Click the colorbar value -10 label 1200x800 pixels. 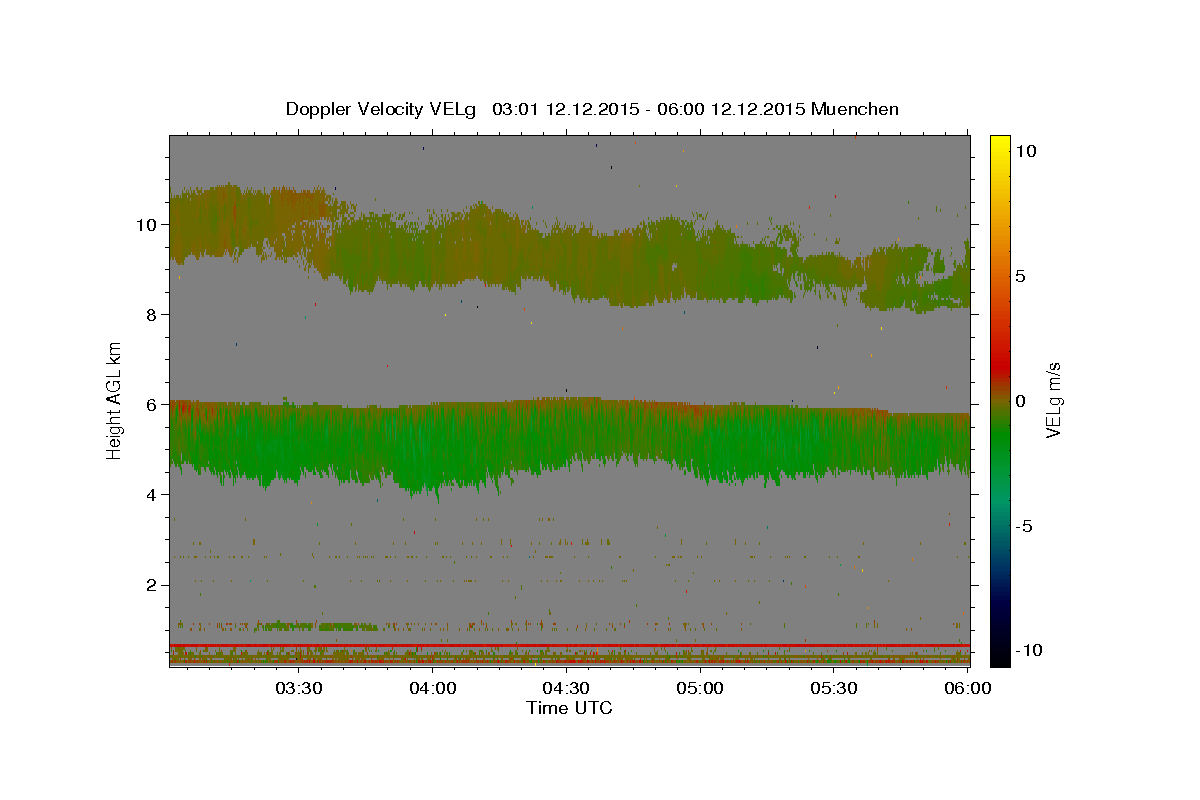(x=1027, y=650)
